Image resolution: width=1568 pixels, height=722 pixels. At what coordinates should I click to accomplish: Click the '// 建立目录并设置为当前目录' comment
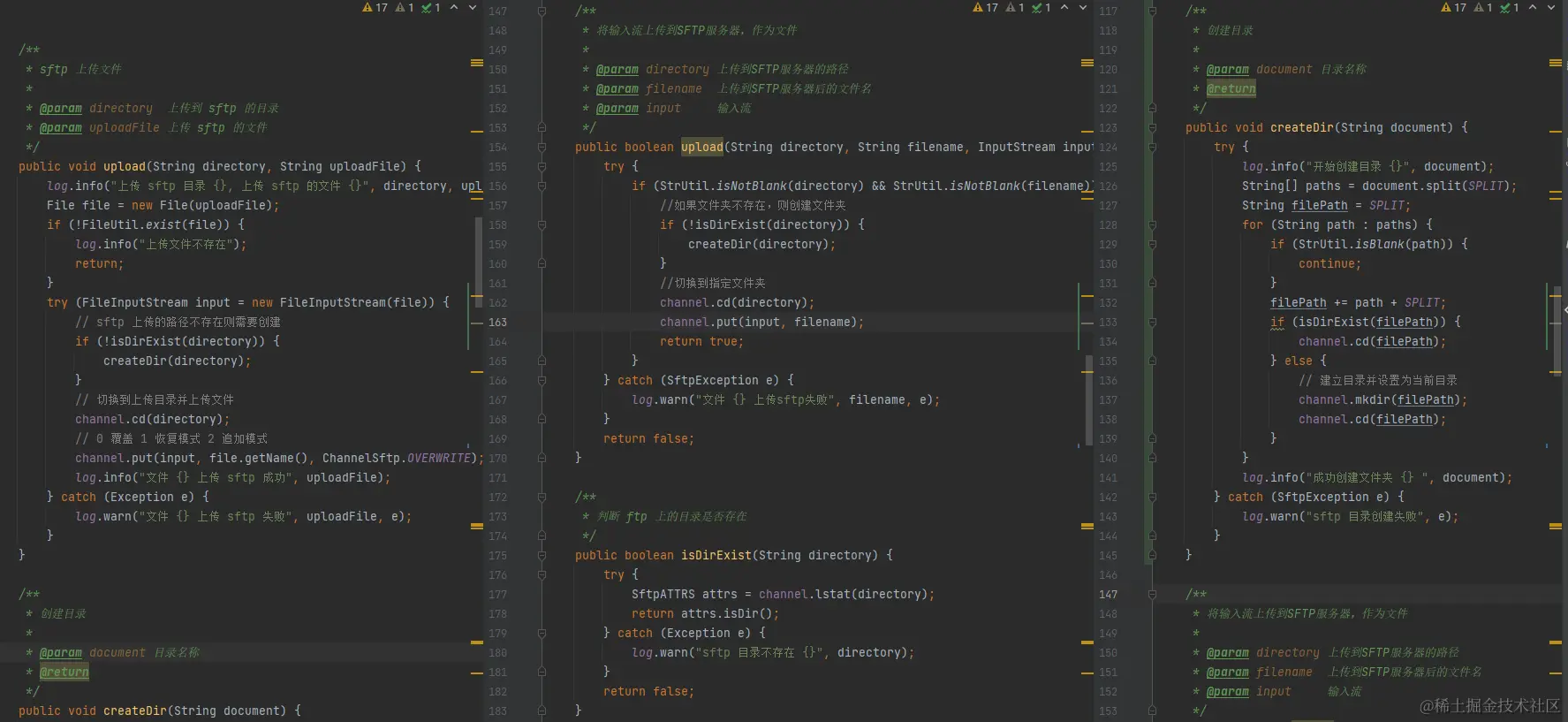[1378, 380]
